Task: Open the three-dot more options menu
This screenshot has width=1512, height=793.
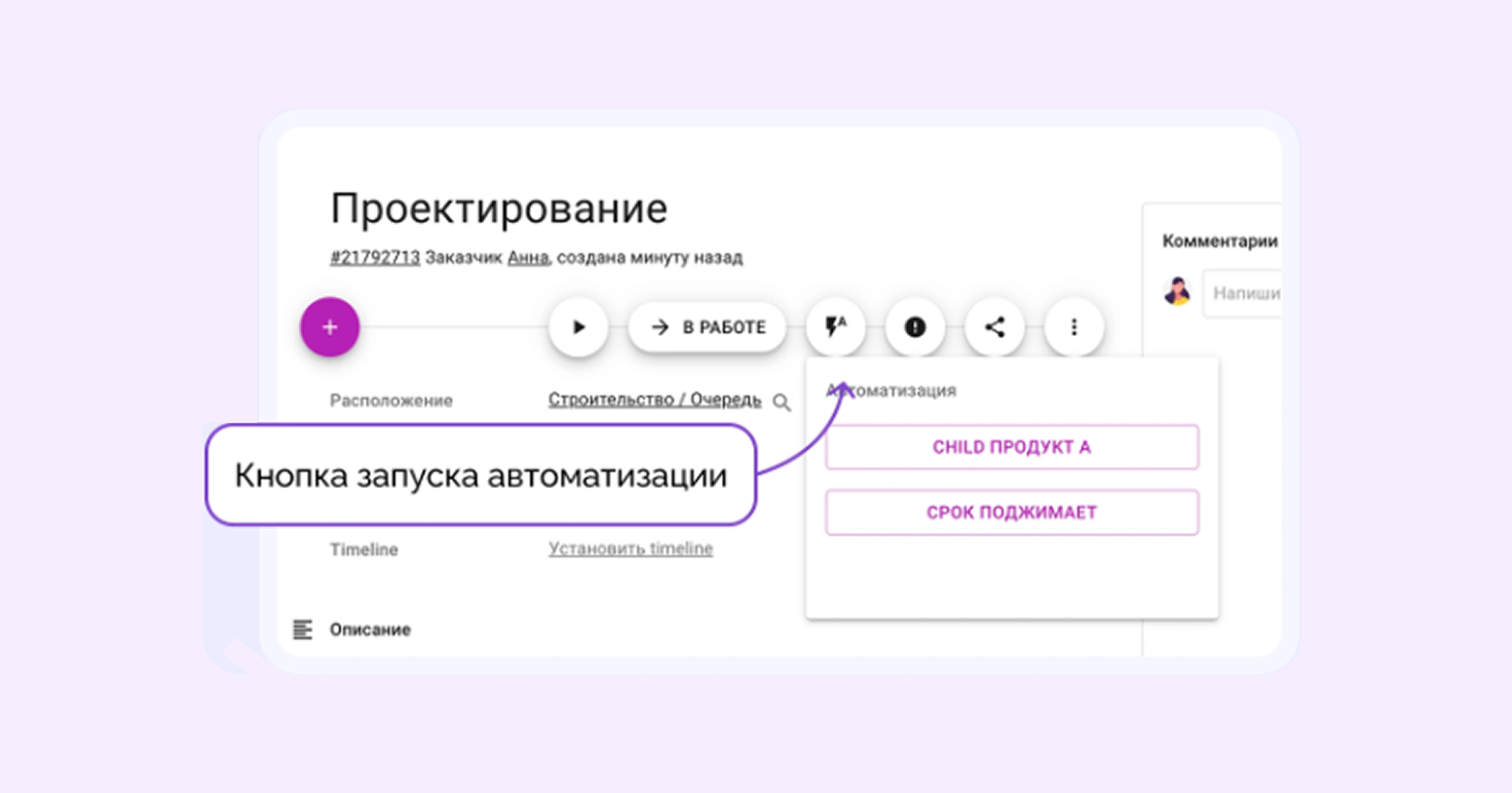Action: point(1074,327)
